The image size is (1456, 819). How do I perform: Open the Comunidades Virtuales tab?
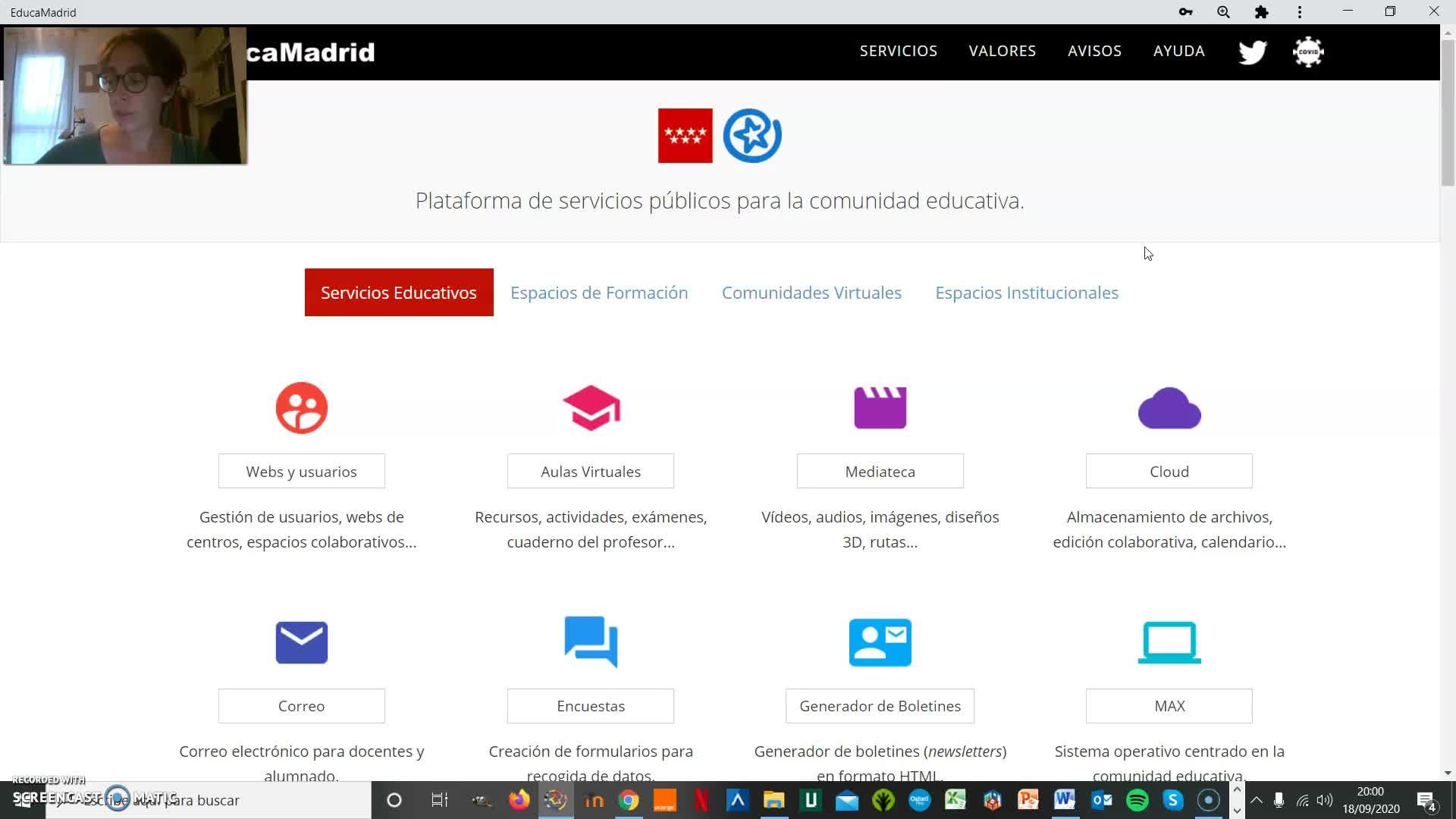[811, 293]
